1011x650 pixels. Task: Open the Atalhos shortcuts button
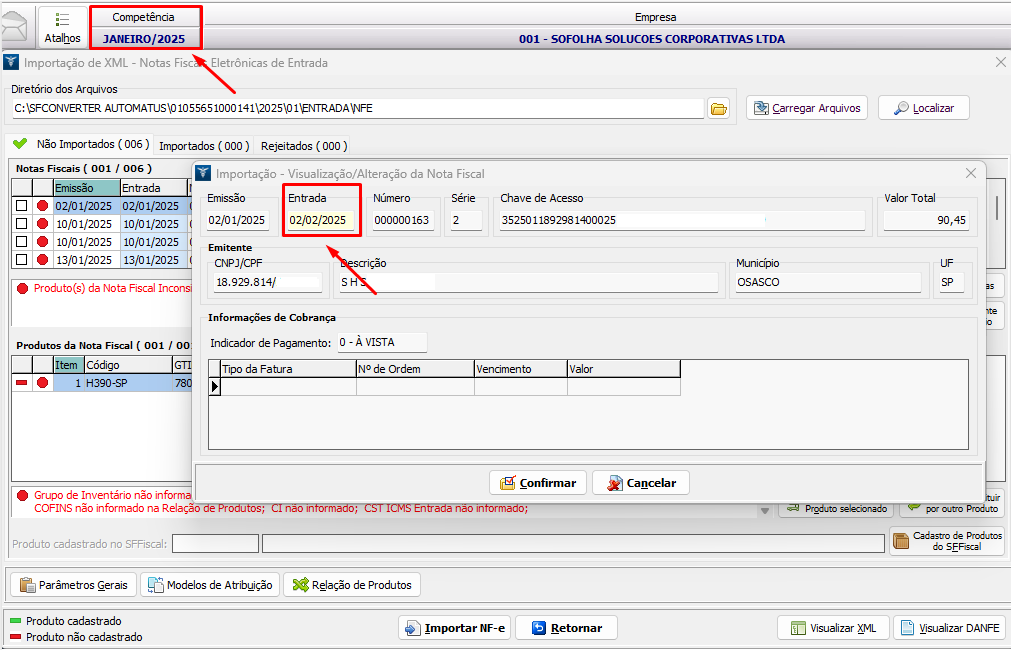click(x=62, y=27)
